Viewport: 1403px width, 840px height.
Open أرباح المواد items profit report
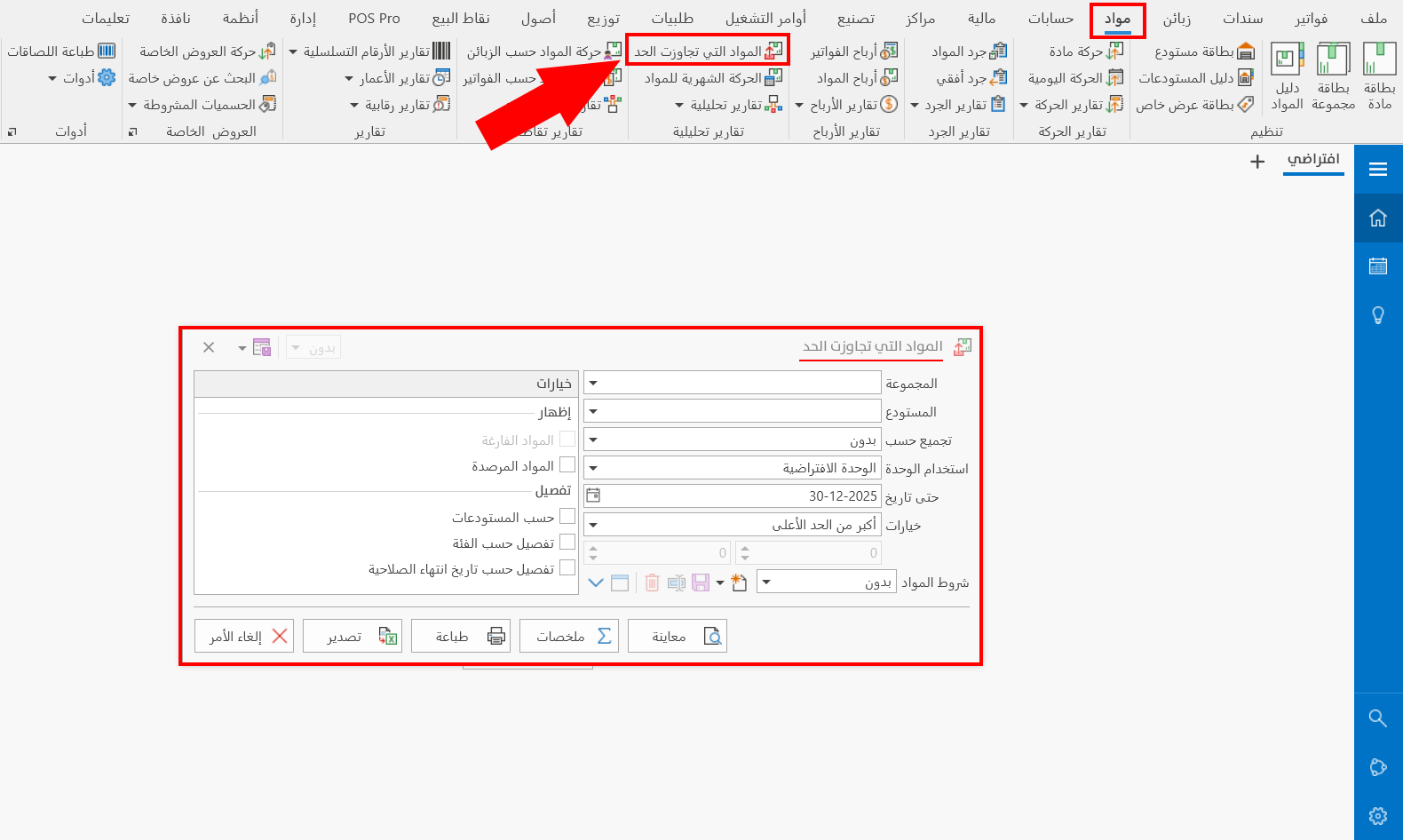coord(857,78)
